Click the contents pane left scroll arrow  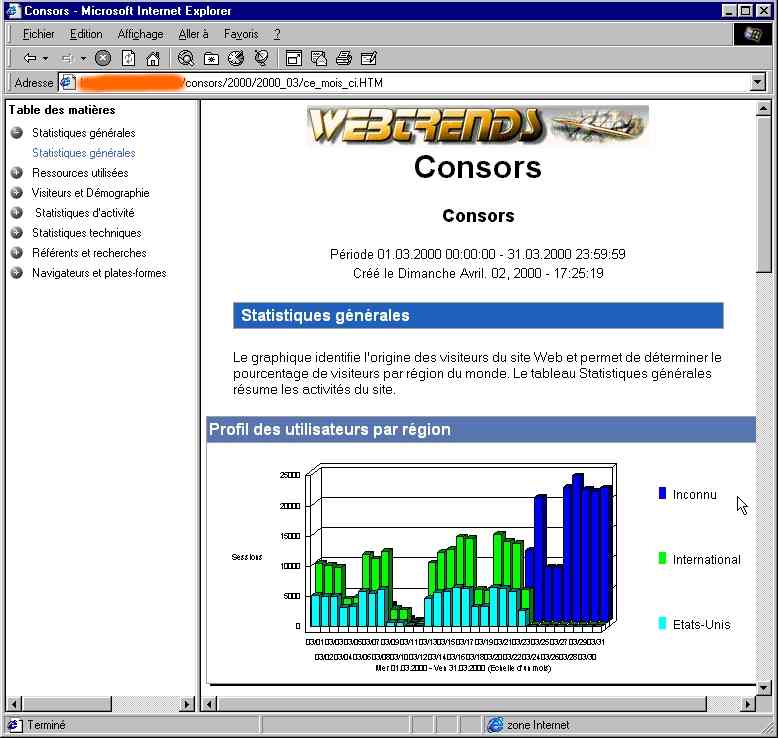pyautogui.click(x=13, y=704)
